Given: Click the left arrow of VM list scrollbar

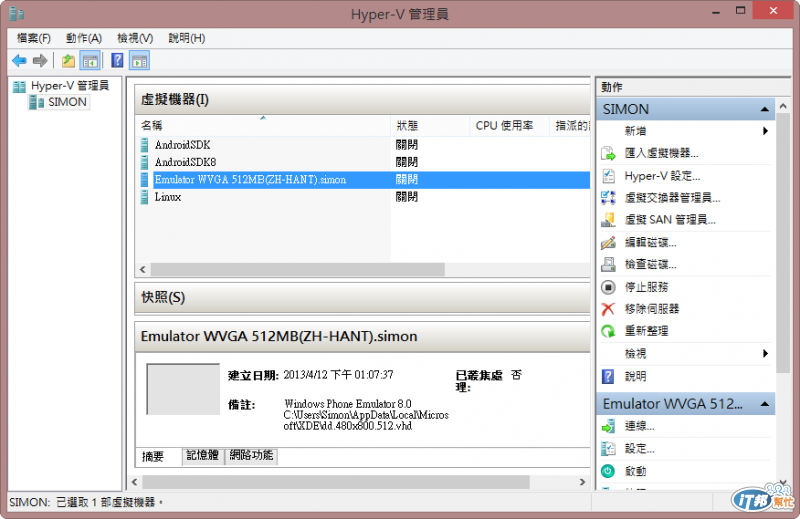Looking at the screenshot, I should pos(143,269).
